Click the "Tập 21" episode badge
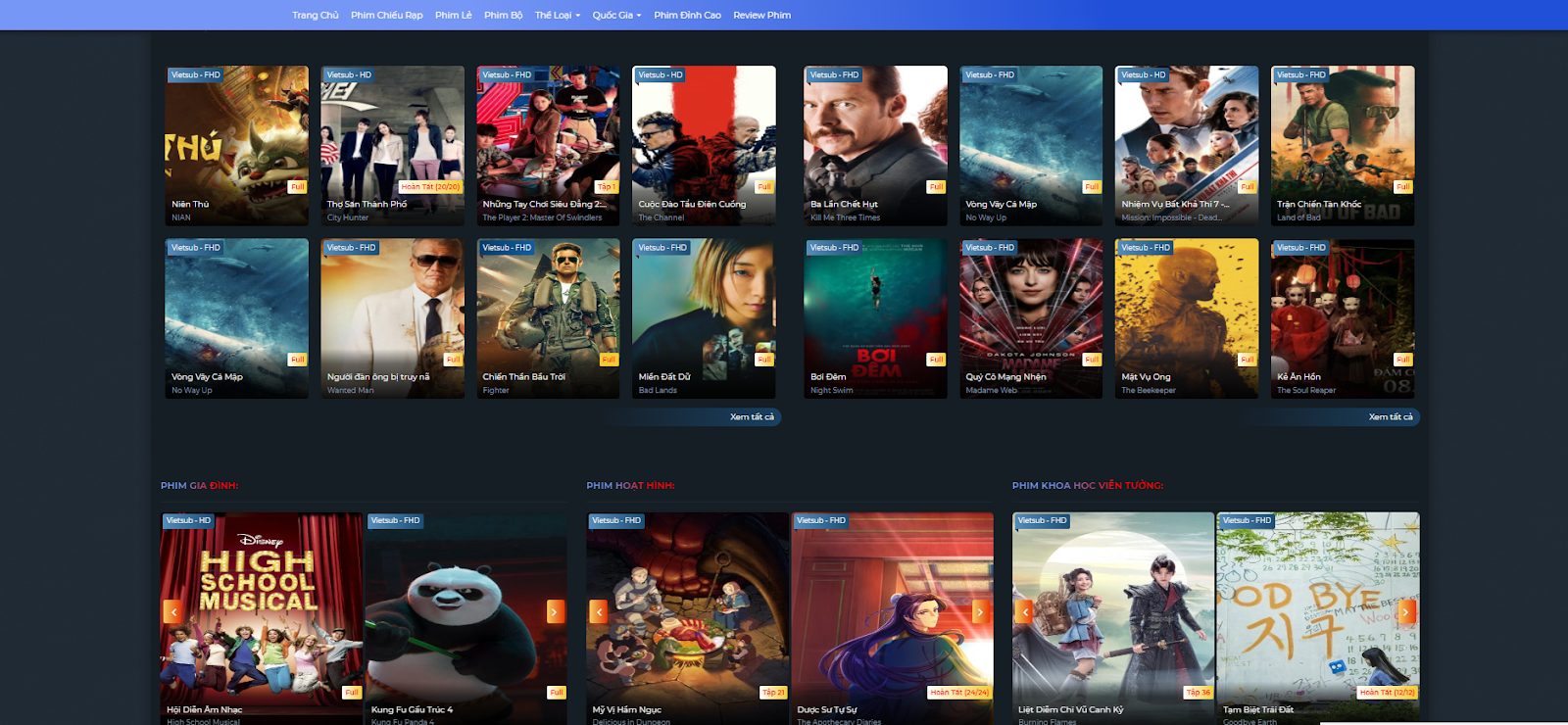1568x725 pixels. (x=774, y=693)
